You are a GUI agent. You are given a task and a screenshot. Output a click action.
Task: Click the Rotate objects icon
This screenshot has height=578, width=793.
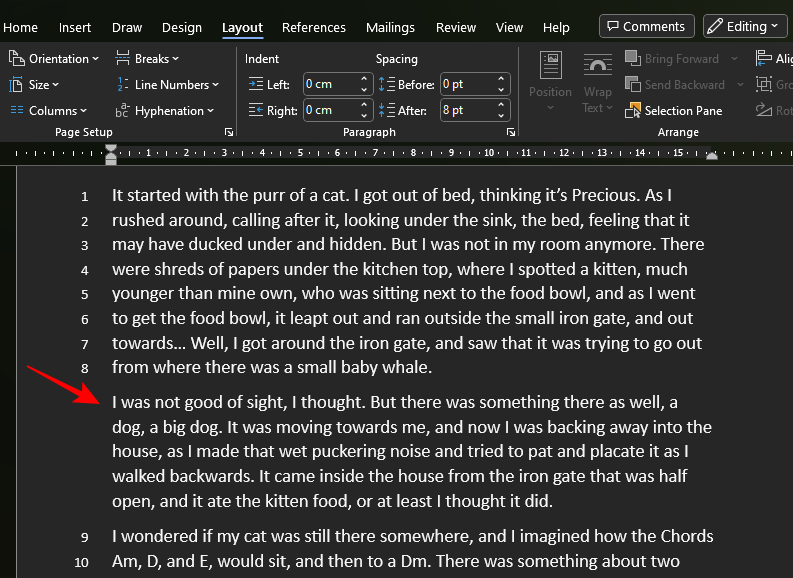764,110
